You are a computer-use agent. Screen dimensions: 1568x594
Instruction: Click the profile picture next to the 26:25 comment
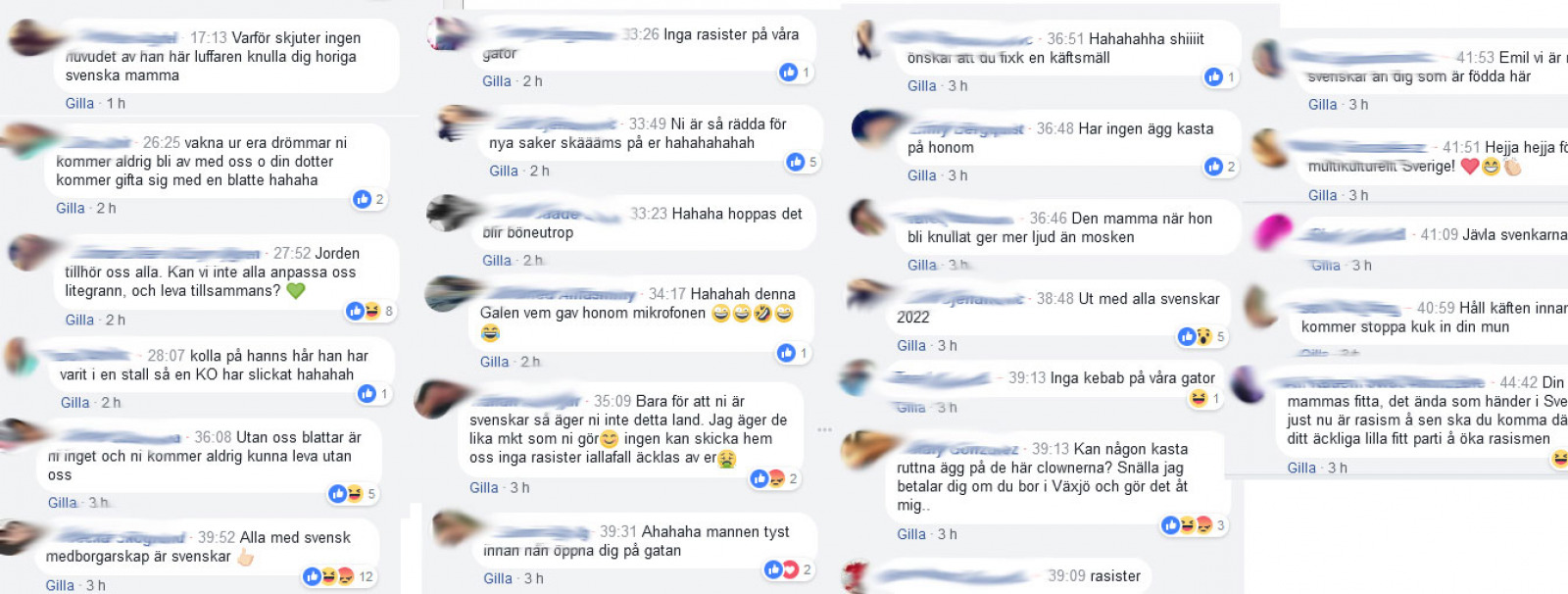coord(25,142)
